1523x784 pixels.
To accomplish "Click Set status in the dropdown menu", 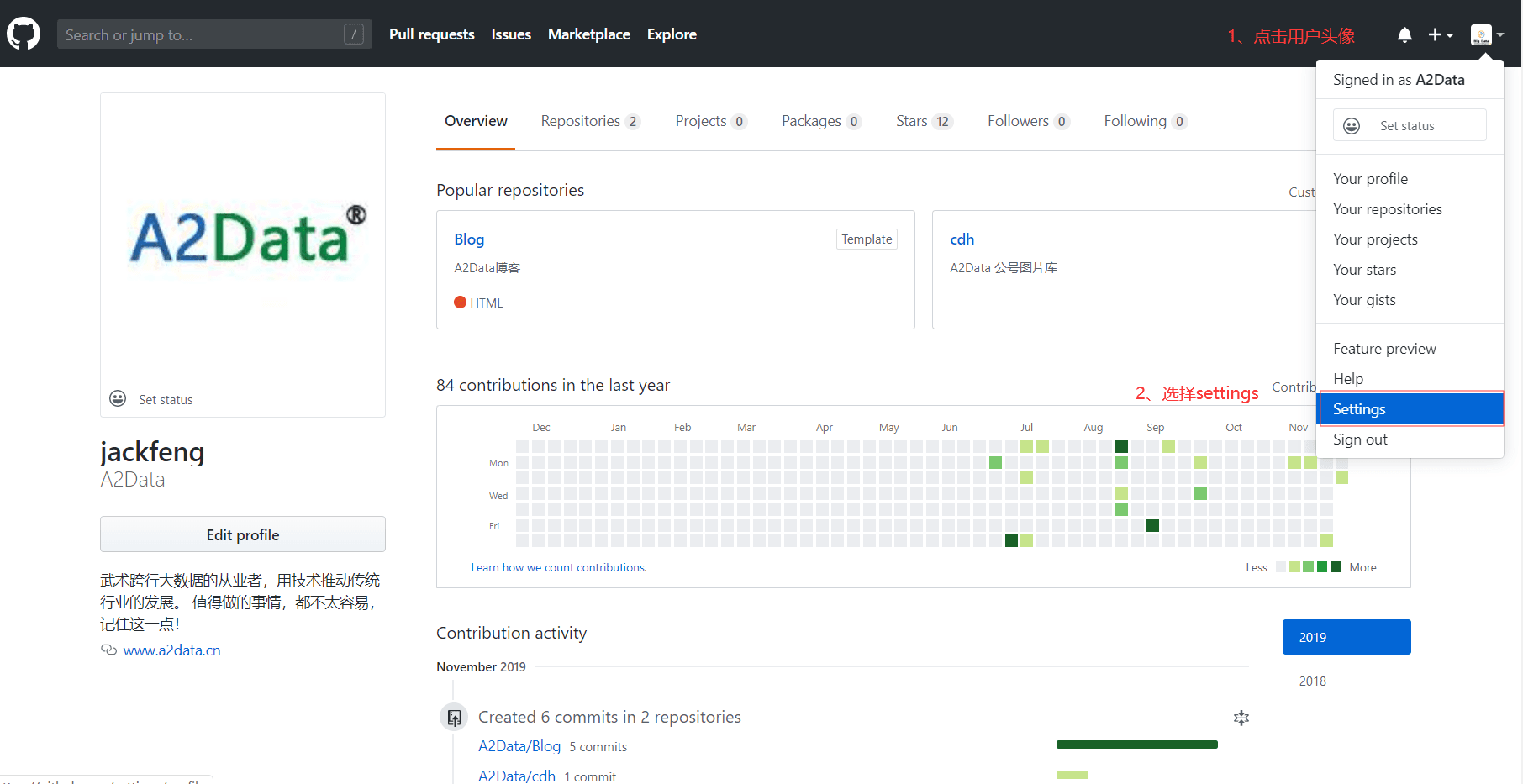I will coord(1410,125).
